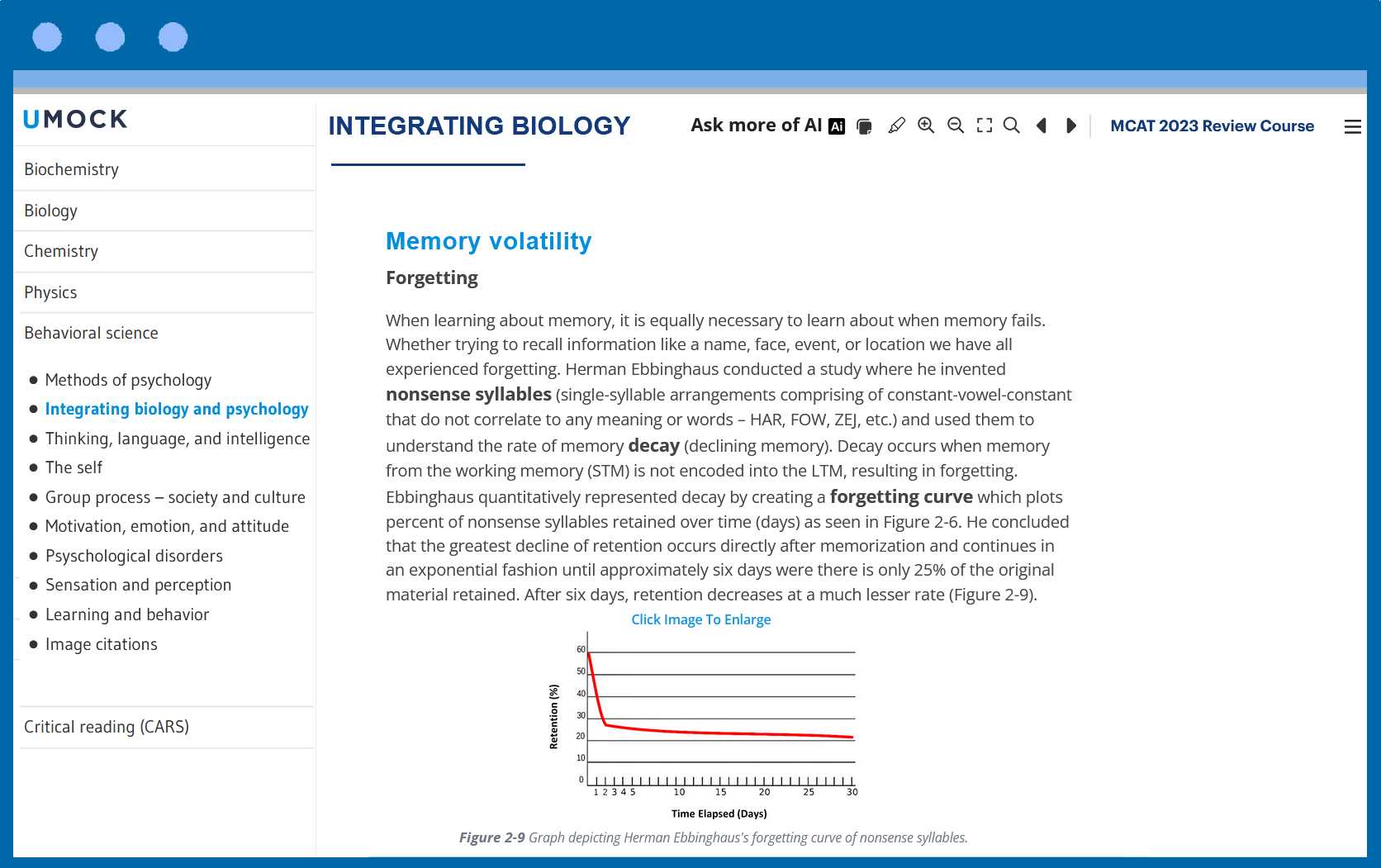
Task: Select Psychological disorders chapter
Action: pyautogui.click(x=134, y=556)
